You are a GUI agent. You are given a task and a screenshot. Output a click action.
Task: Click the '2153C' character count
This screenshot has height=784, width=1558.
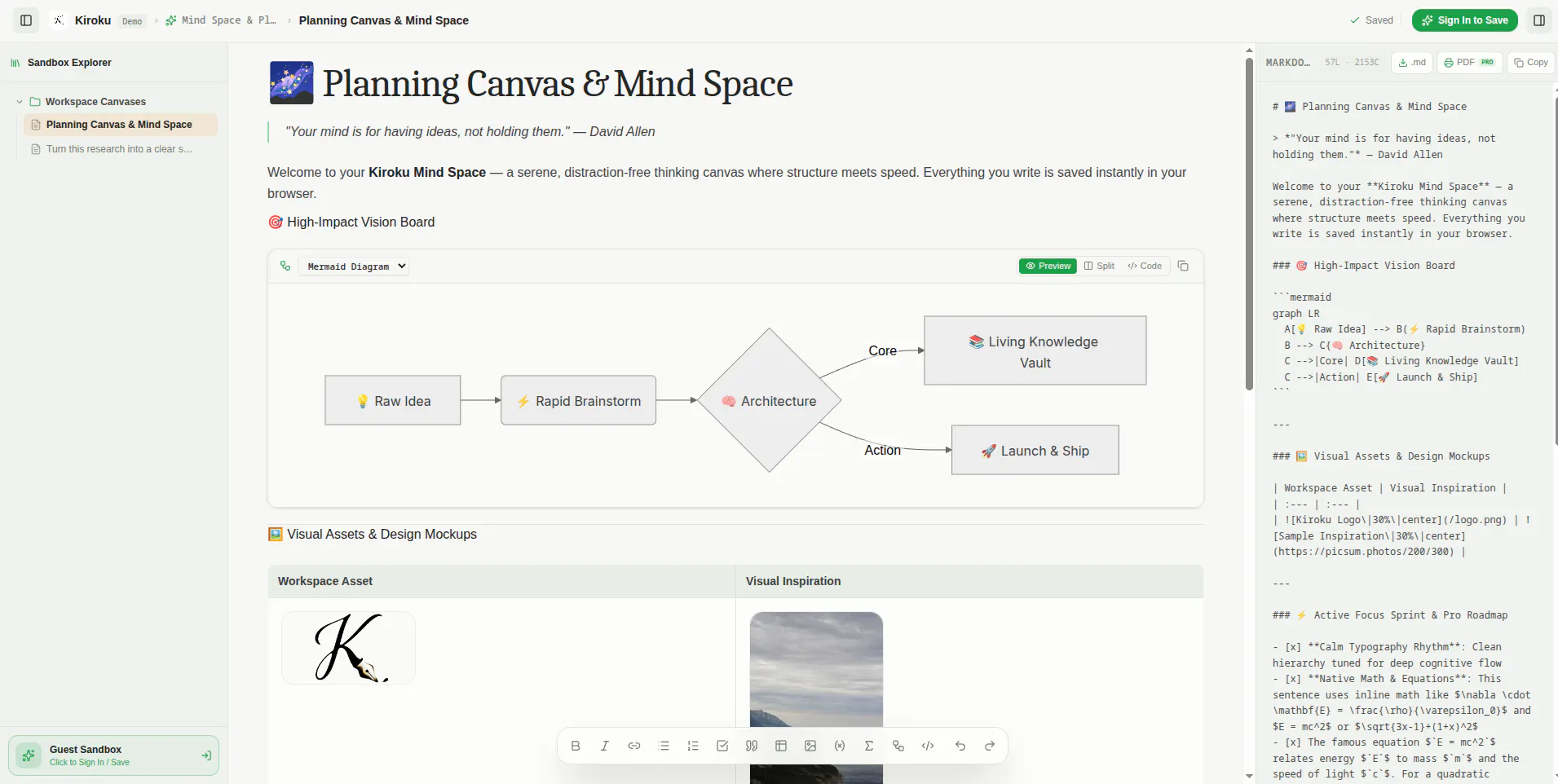pos(1366,62)
